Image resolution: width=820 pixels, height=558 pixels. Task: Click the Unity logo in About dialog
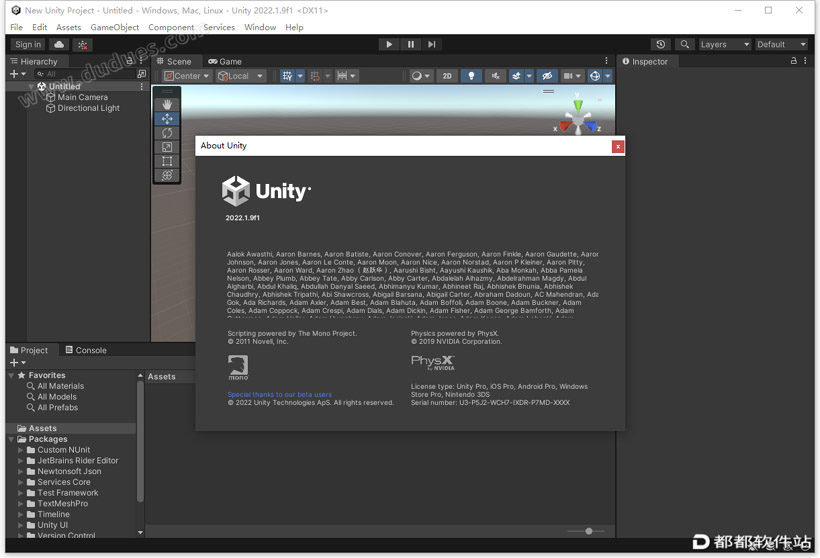tap(266, 191)
